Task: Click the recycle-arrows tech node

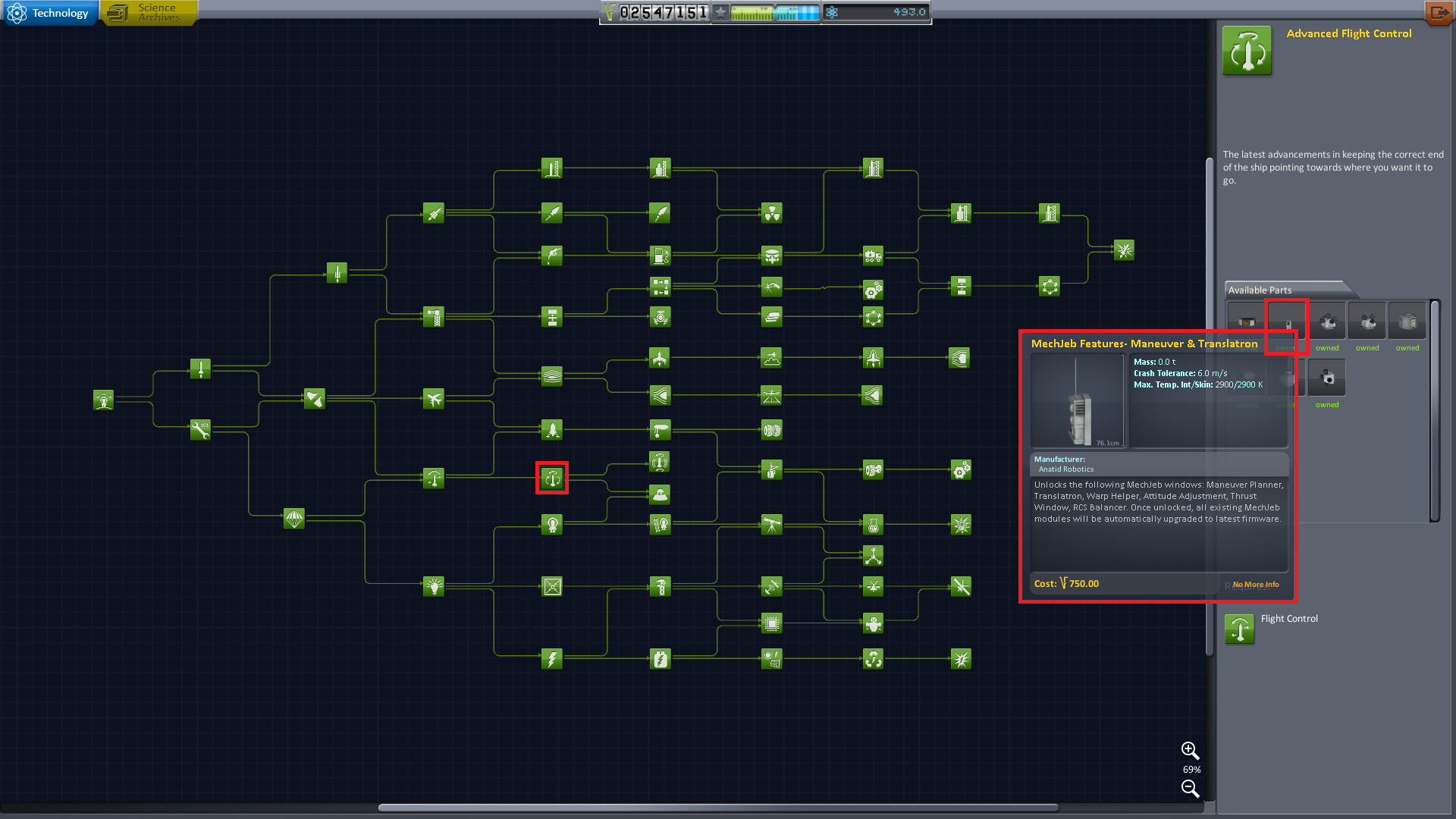Action: pyautogui.click(x=874, y=659)
